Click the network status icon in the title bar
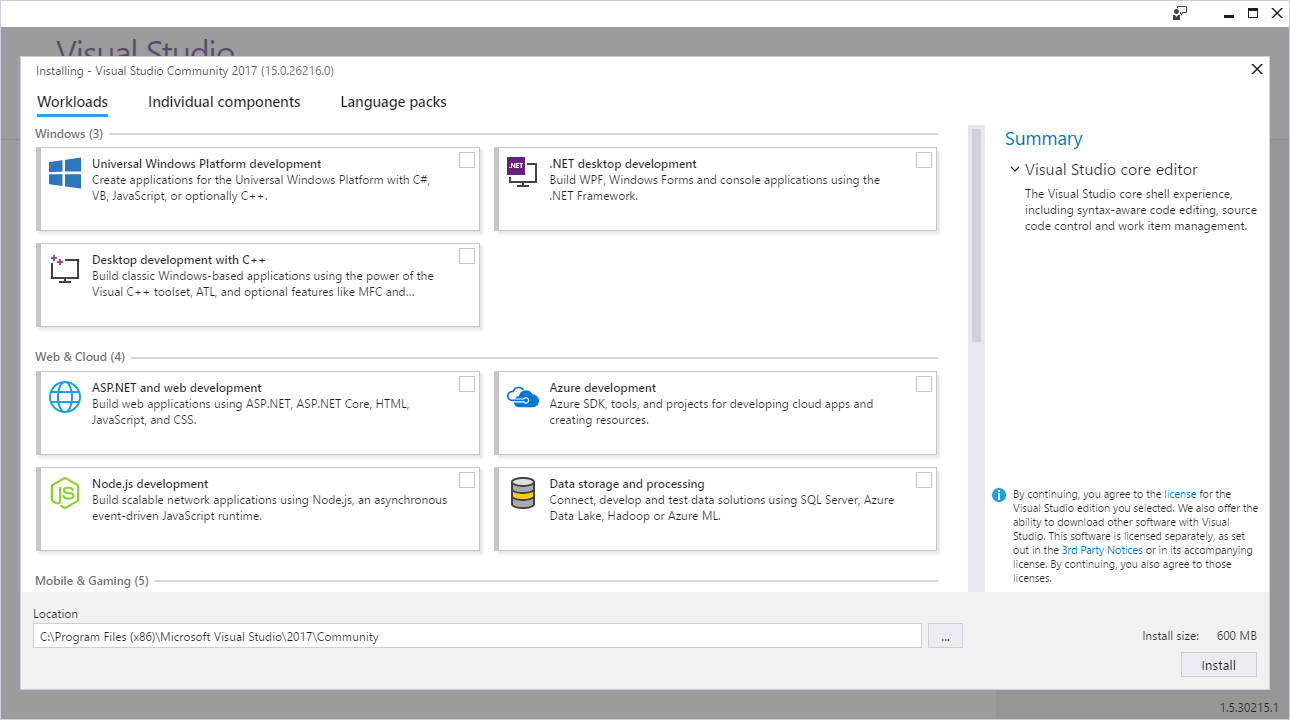 click(x=1180, y=13)
